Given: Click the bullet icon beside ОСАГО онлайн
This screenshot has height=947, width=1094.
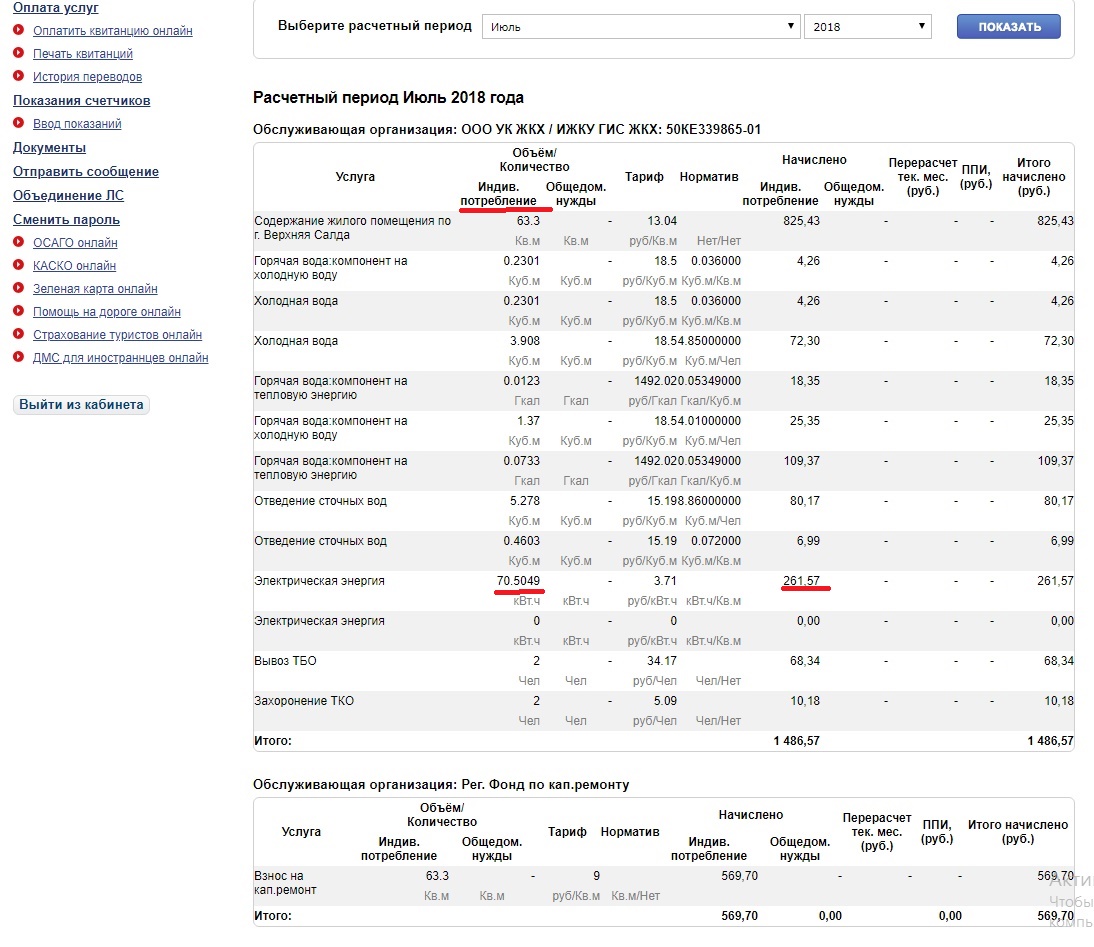Looking at the screenshot, I should (x=19, y=242).
